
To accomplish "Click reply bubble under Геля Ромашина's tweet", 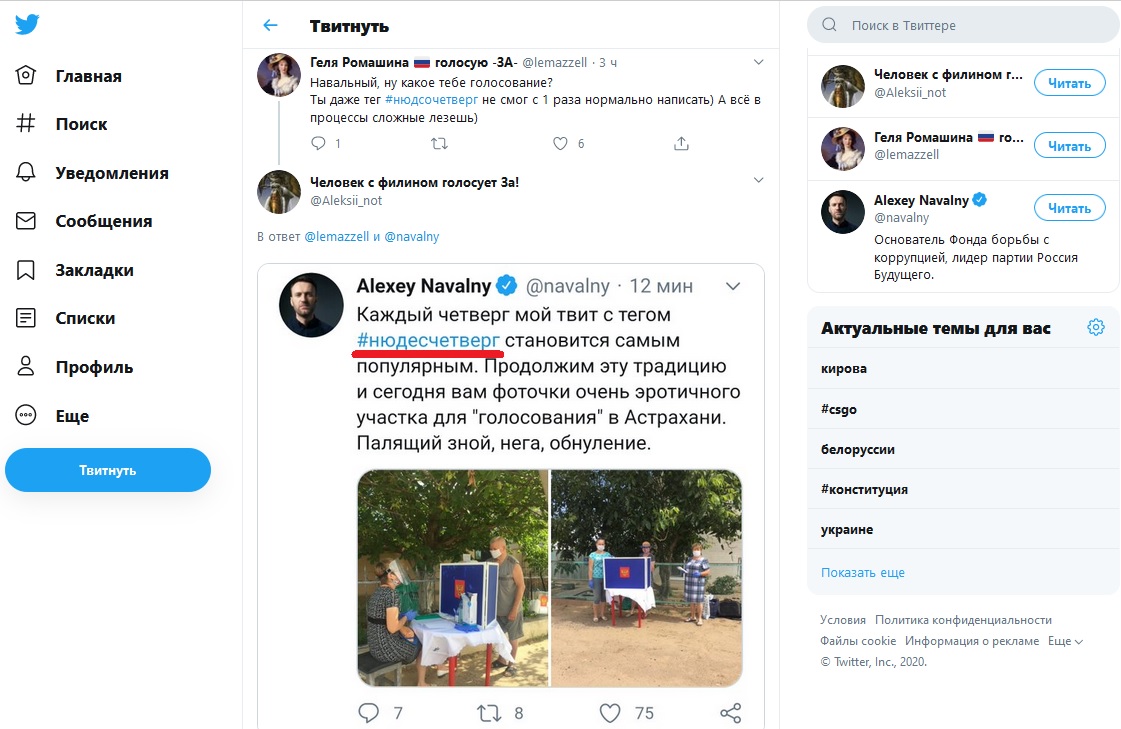I will coord(319,143).
